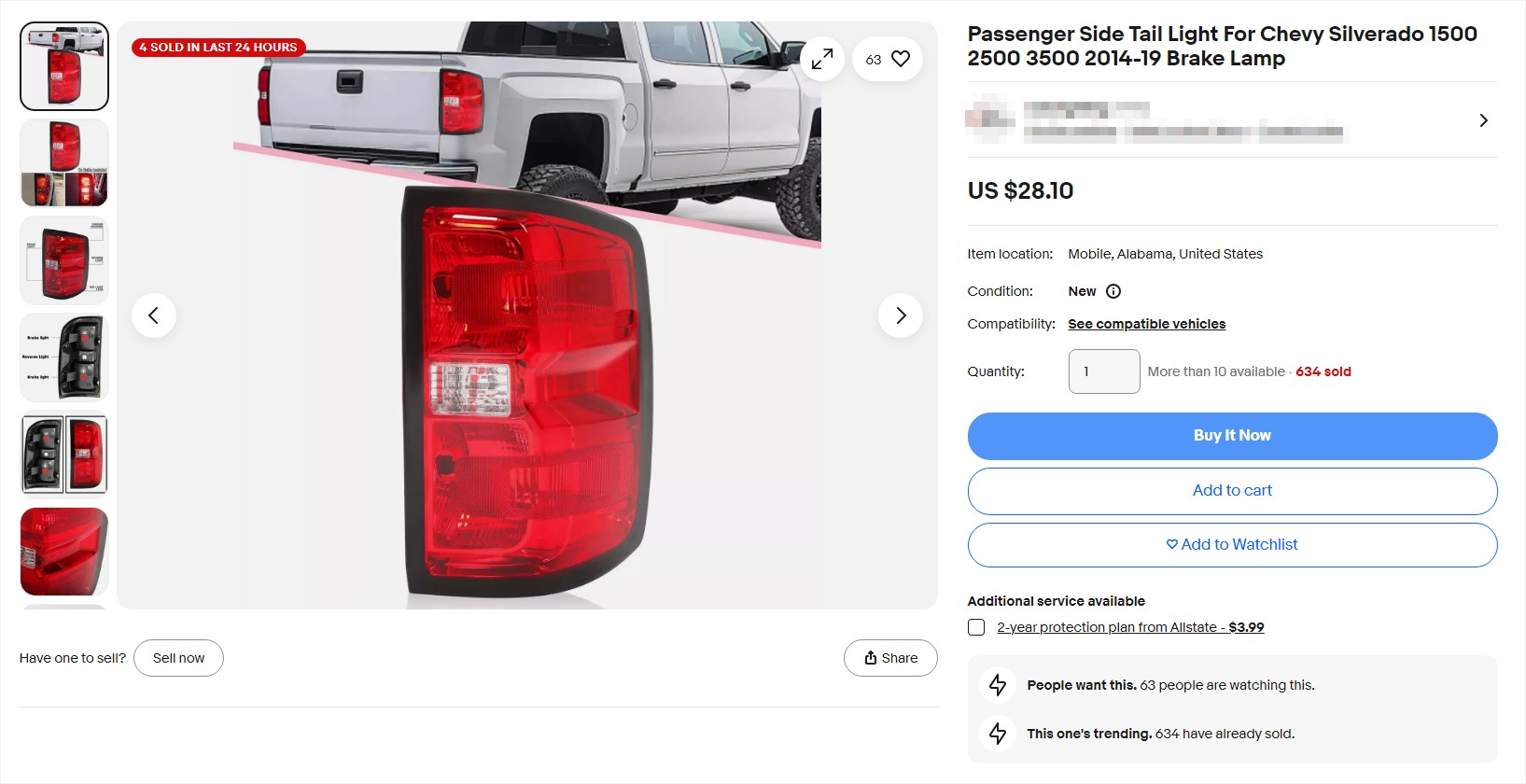The height and width of the screenshot is (784, 1526).
Task: Advance to the next product photo
Action: (x=900, y=315)
